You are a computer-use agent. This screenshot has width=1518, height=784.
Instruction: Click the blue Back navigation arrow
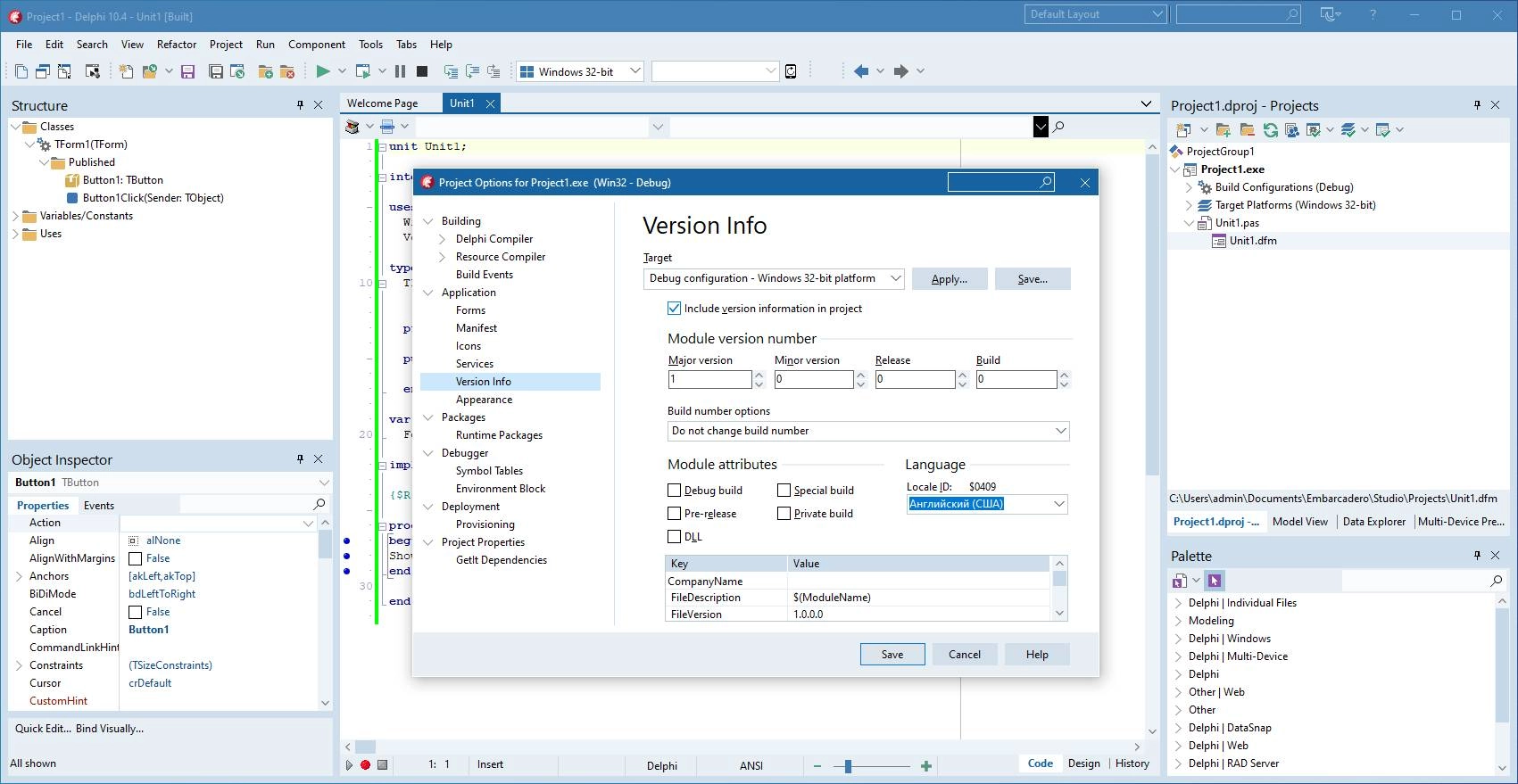tap(860, 71)
